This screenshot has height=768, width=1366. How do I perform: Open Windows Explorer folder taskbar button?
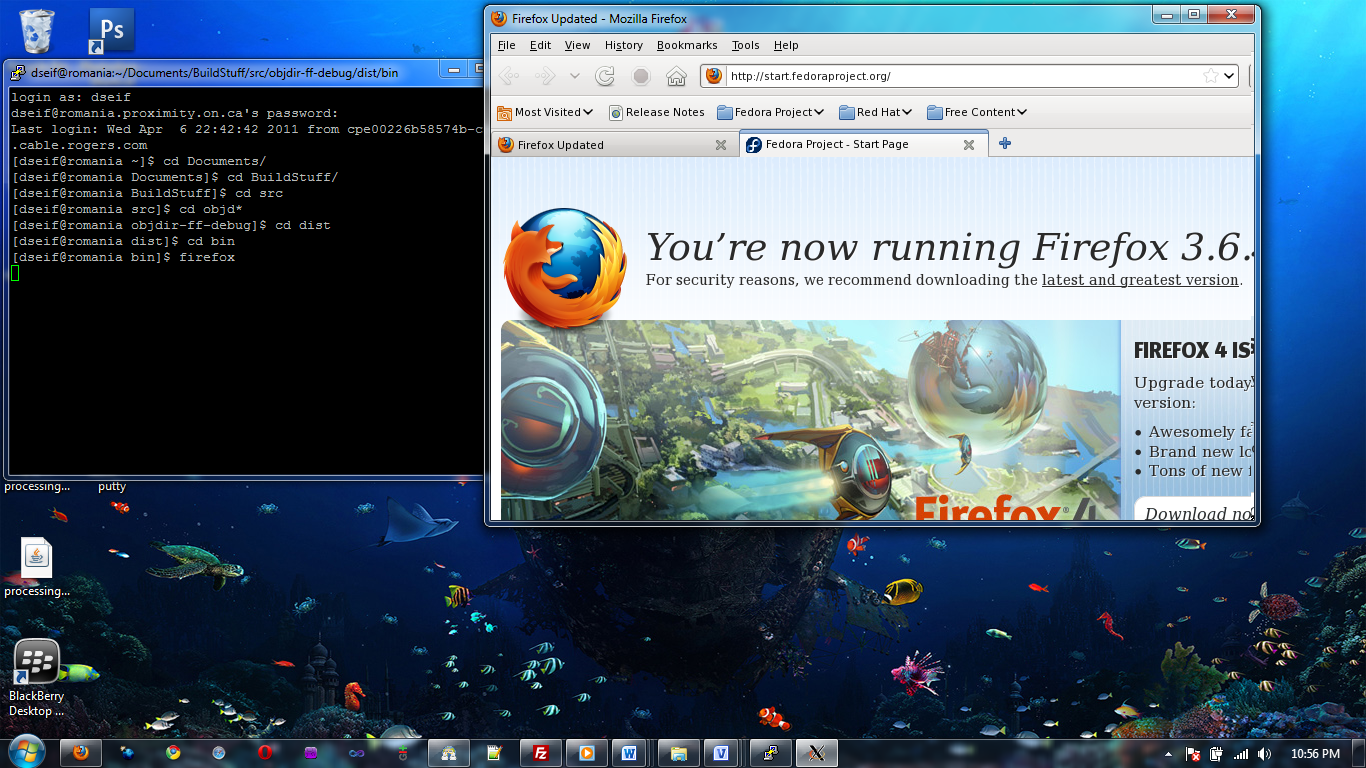pyautogui.click(x=679, y=753)
